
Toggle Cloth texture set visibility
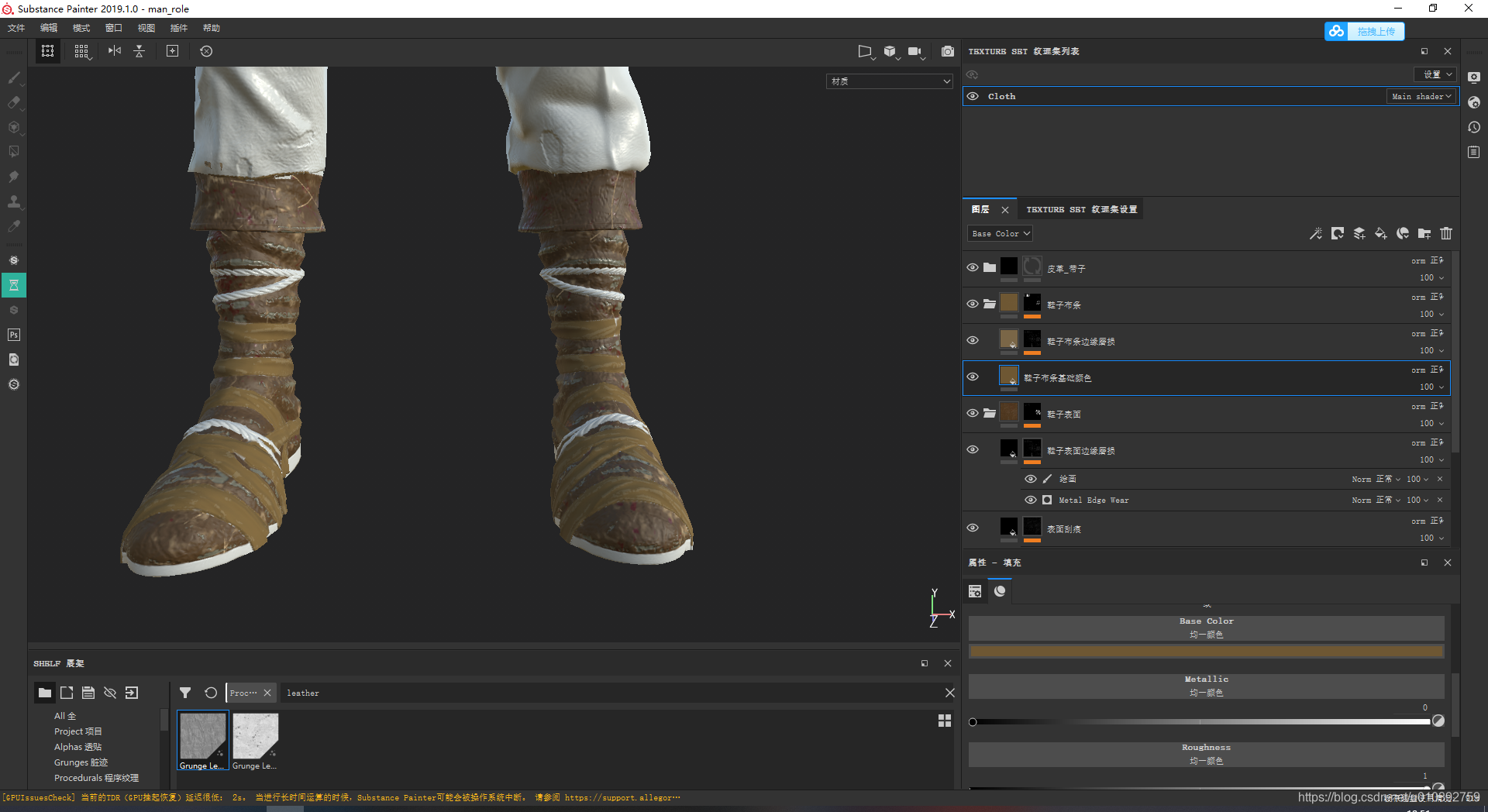pos(973,96)
